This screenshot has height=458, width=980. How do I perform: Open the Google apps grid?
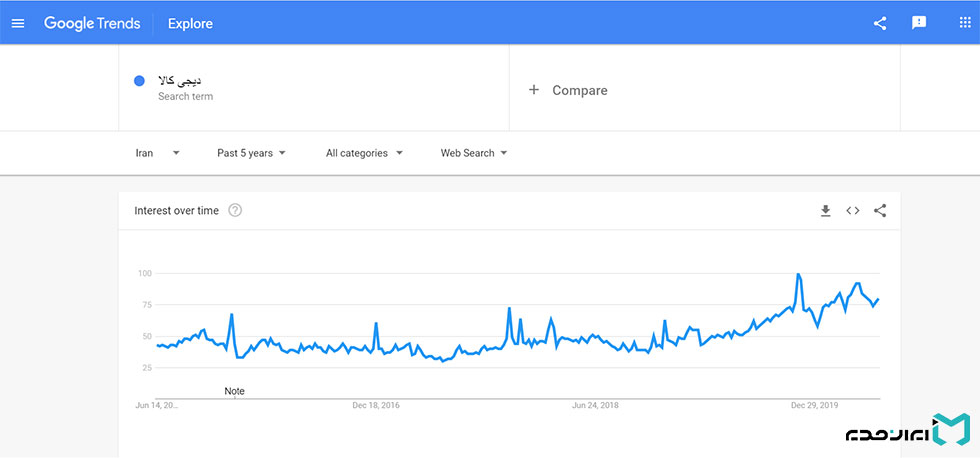[964, 23]
